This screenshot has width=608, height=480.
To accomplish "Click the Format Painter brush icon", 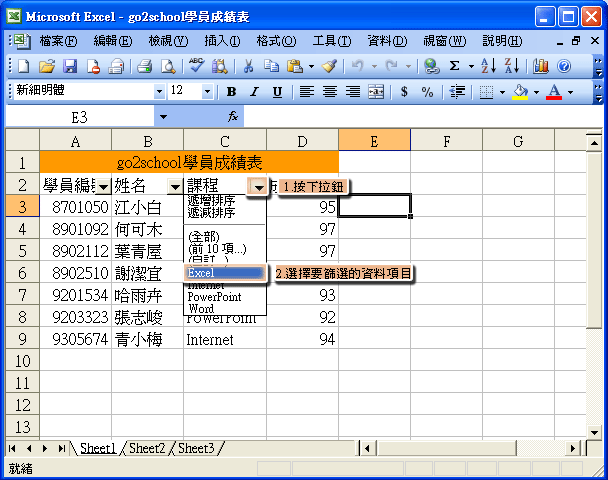I will click(329, 66).
